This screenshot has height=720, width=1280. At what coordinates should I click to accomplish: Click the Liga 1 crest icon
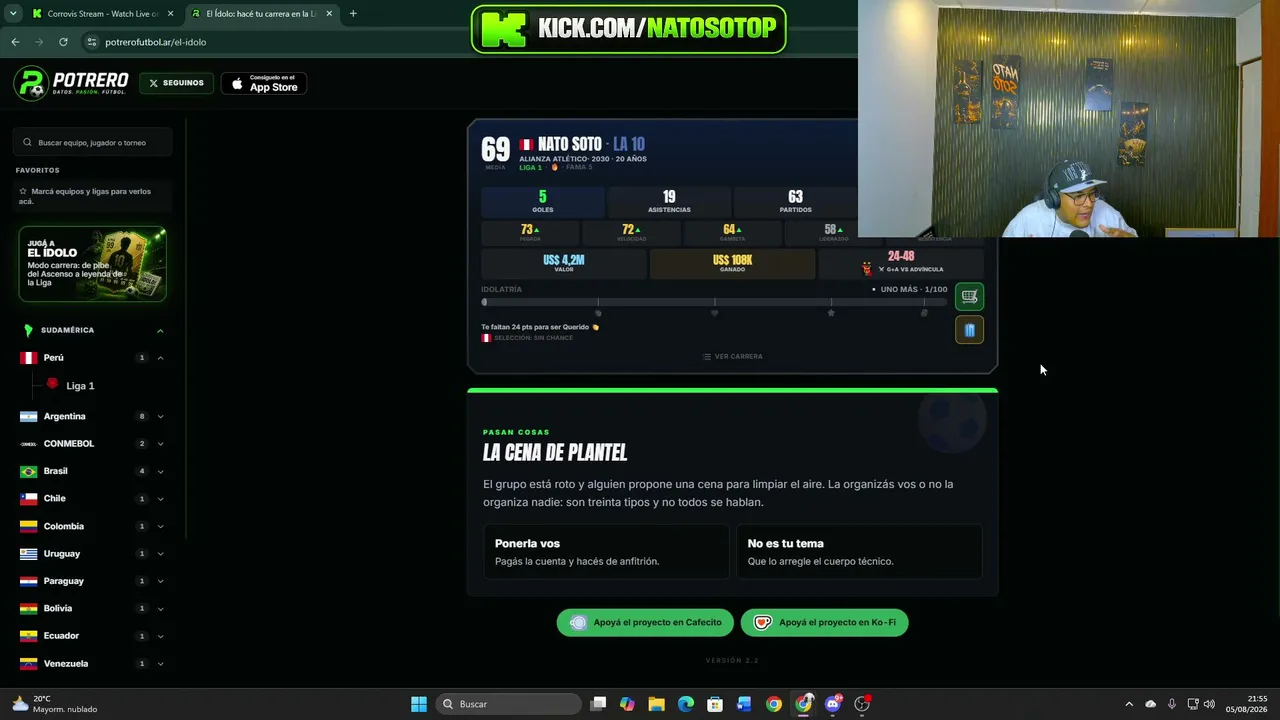[53, 384]
